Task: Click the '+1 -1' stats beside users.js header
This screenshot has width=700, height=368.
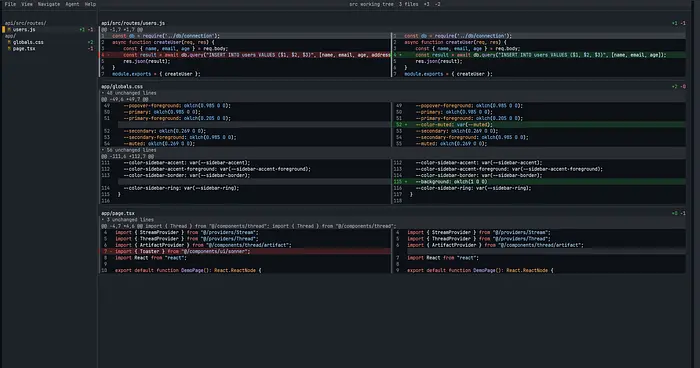Action: [x=679, y=23]
